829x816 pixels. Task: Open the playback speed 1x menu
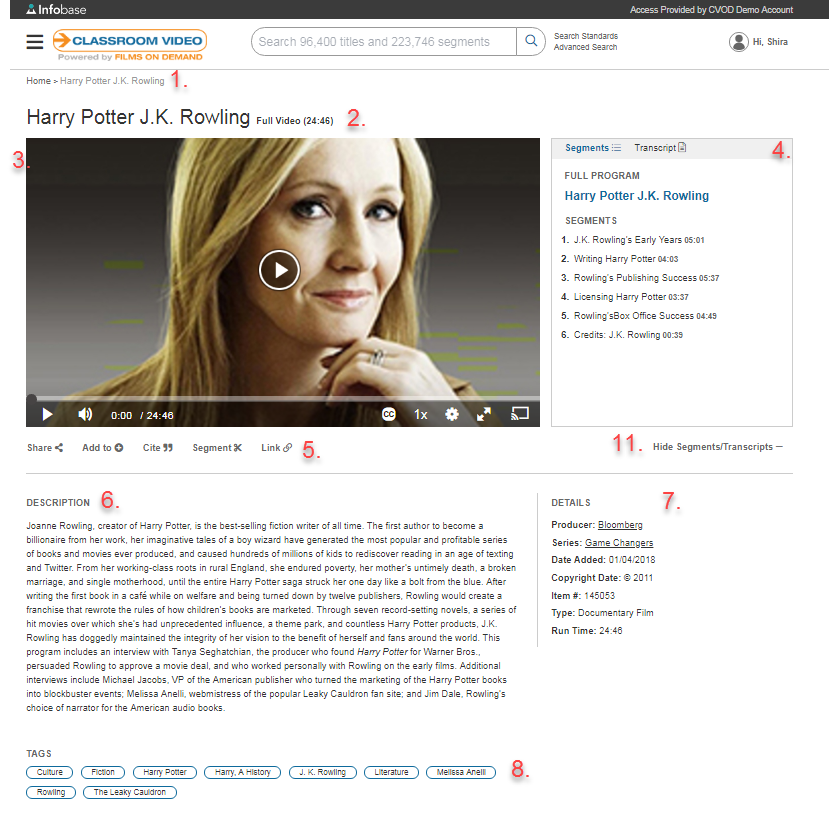(421, 414)
